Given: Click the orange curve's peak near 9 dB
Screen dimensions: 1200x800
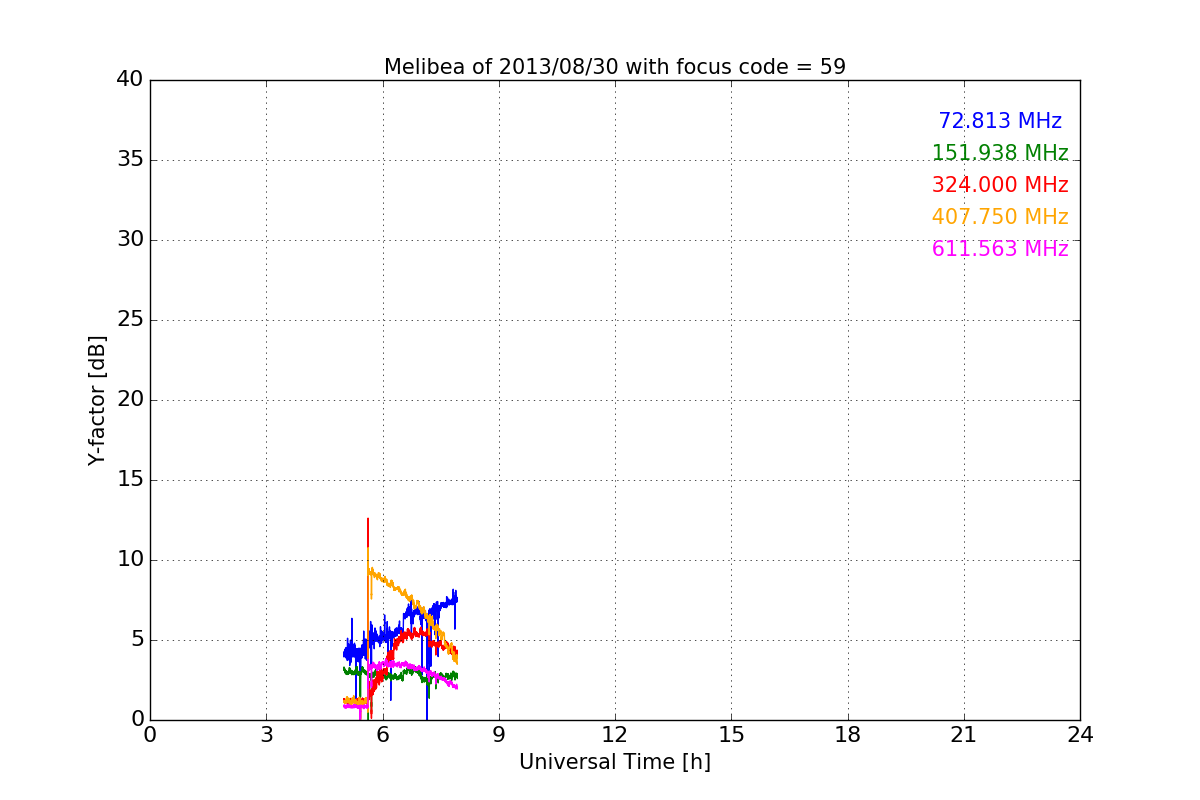Looking at the screenshot, I should coord(371,571).
